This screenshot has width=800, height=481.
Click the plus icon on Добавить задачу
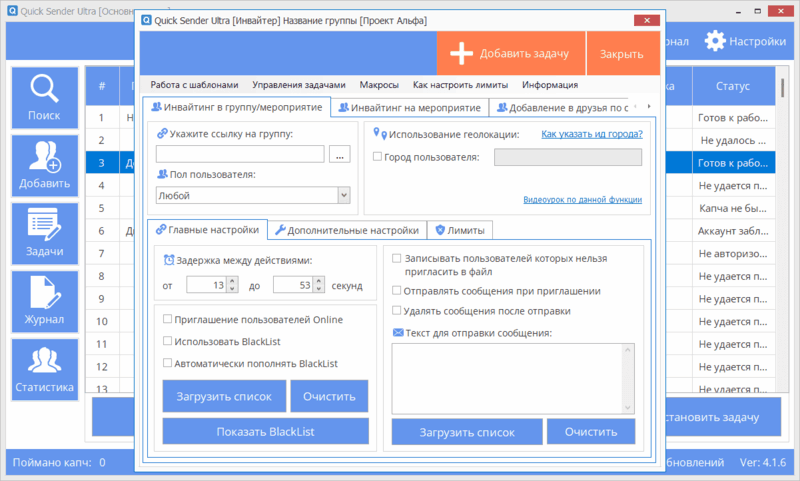(461, 54)
